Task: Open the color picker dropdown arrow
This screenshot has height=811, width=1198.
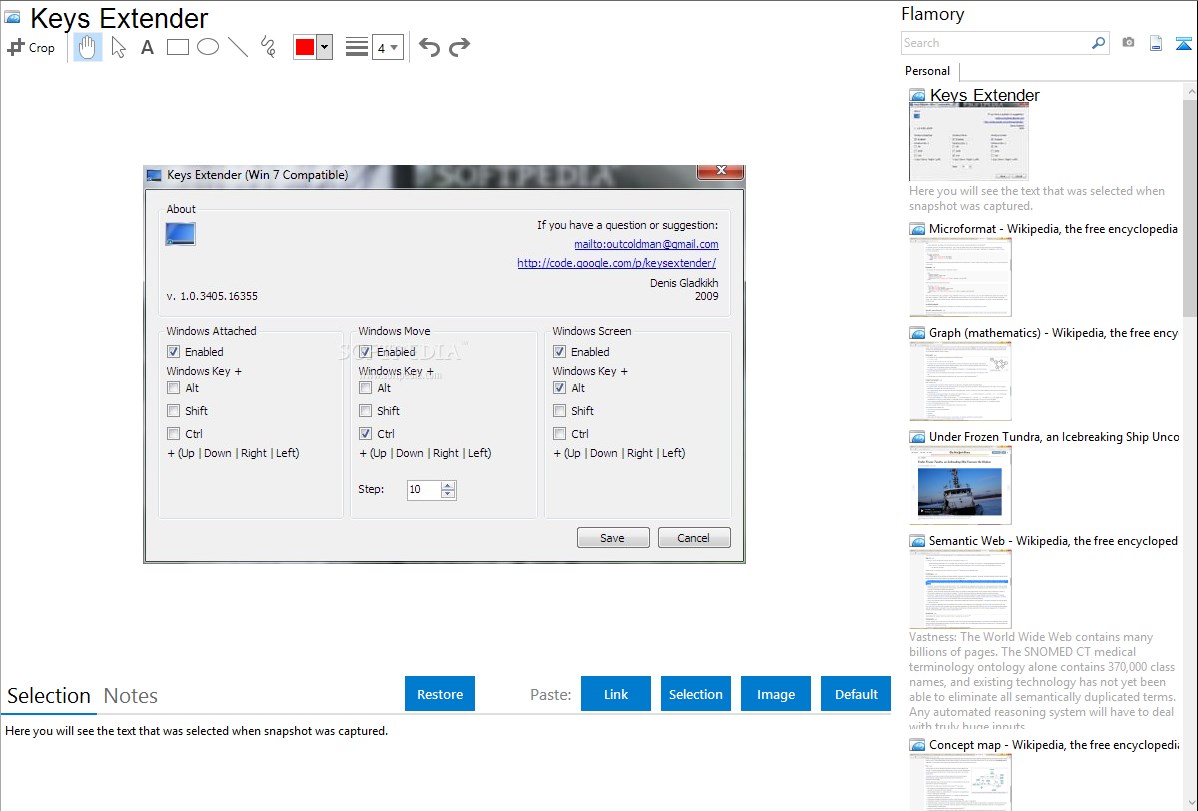Action: click(324, 47)
